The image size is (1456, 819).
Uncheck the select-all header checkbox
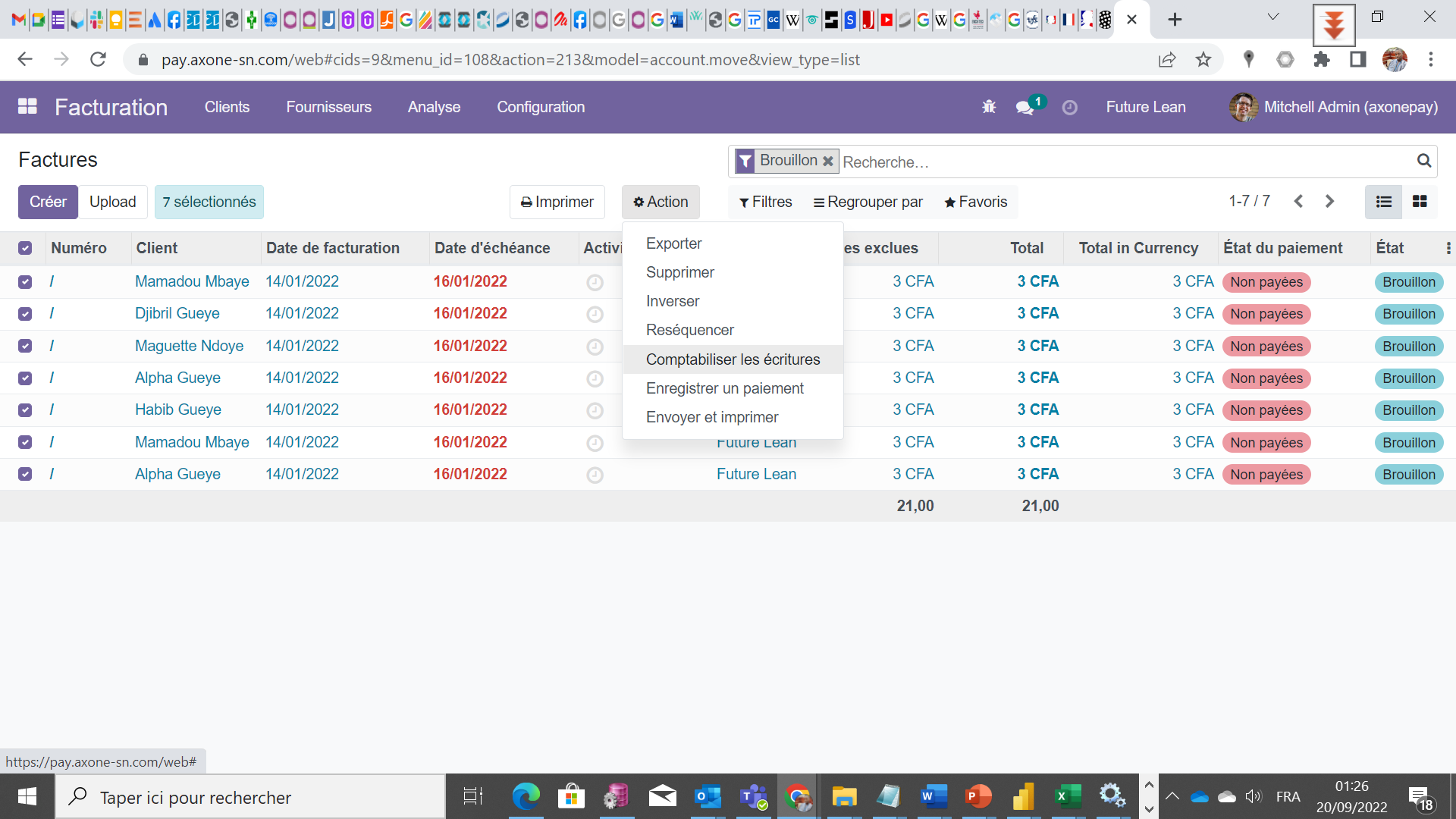click(25, 248)
